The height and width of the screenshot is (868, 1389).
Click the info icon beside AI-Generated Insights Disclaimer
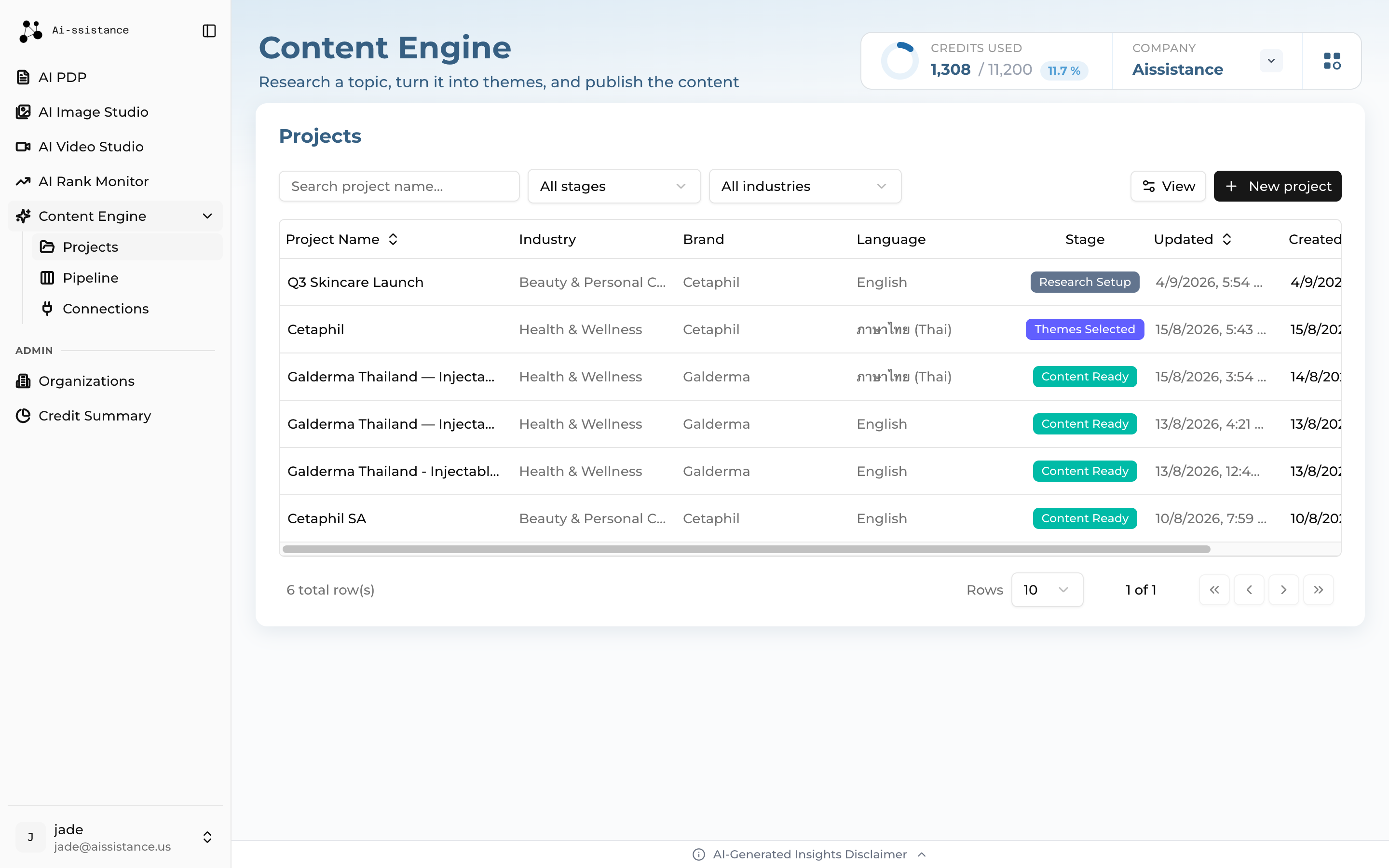(698, 854)
